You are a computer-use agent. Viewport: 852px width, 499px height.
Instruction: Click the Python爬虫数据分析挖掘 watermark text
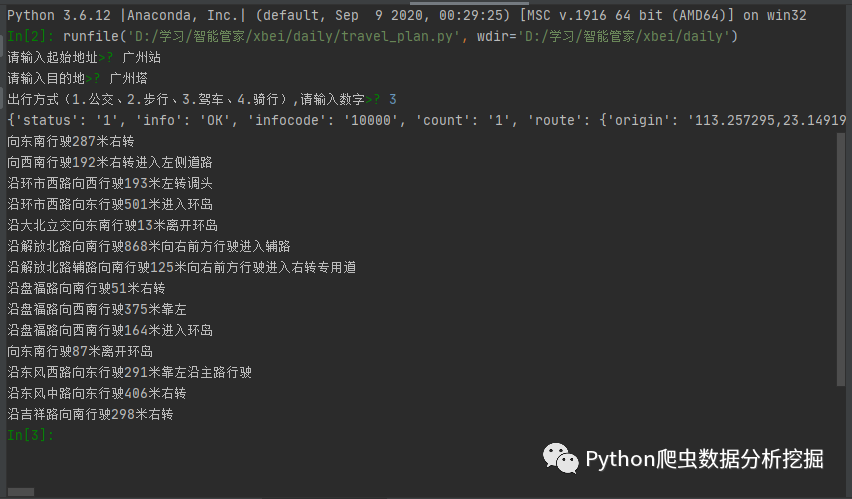[x=705, y=459]
